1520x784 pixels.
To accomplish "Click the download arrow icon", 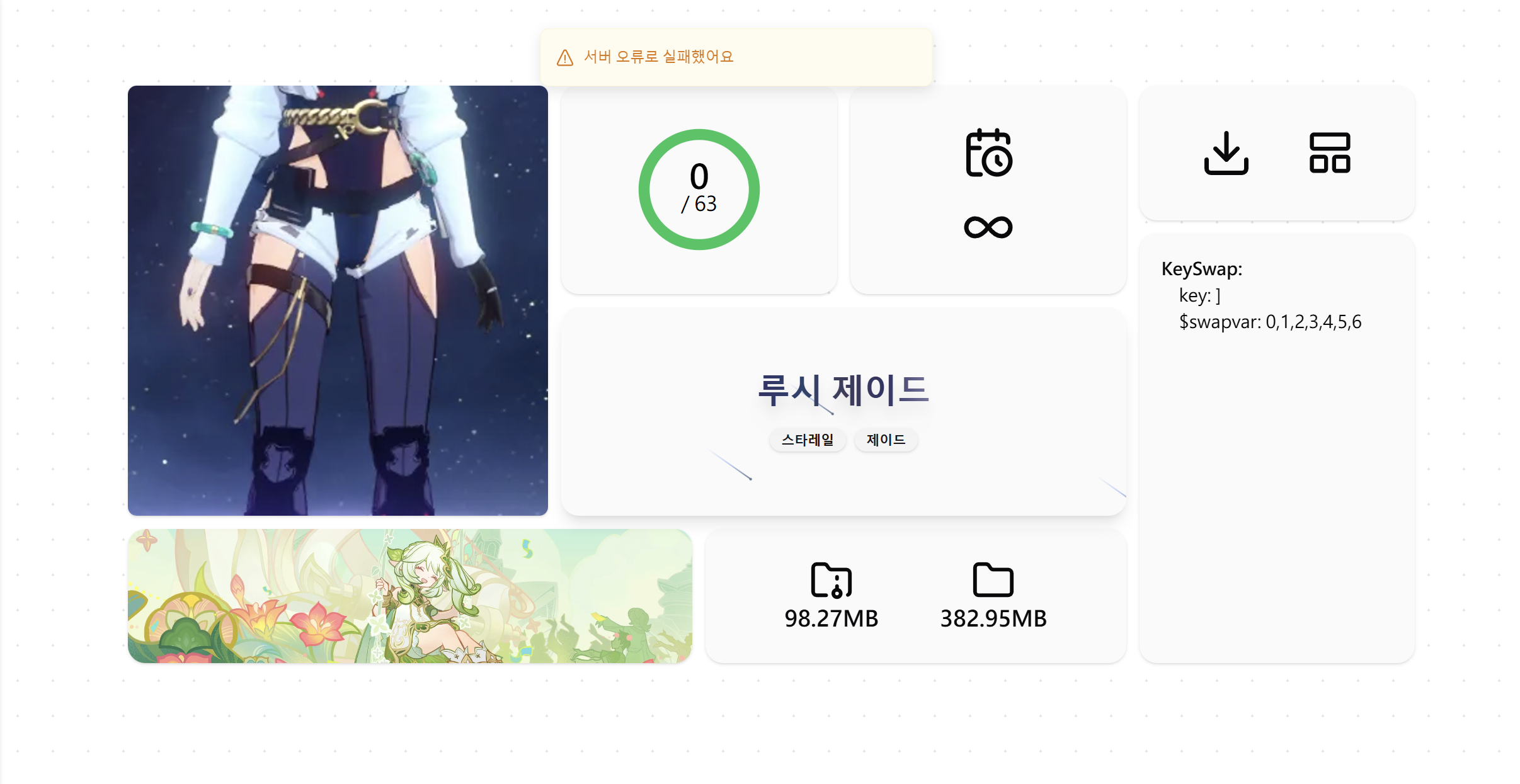I will click(1226, 153).
